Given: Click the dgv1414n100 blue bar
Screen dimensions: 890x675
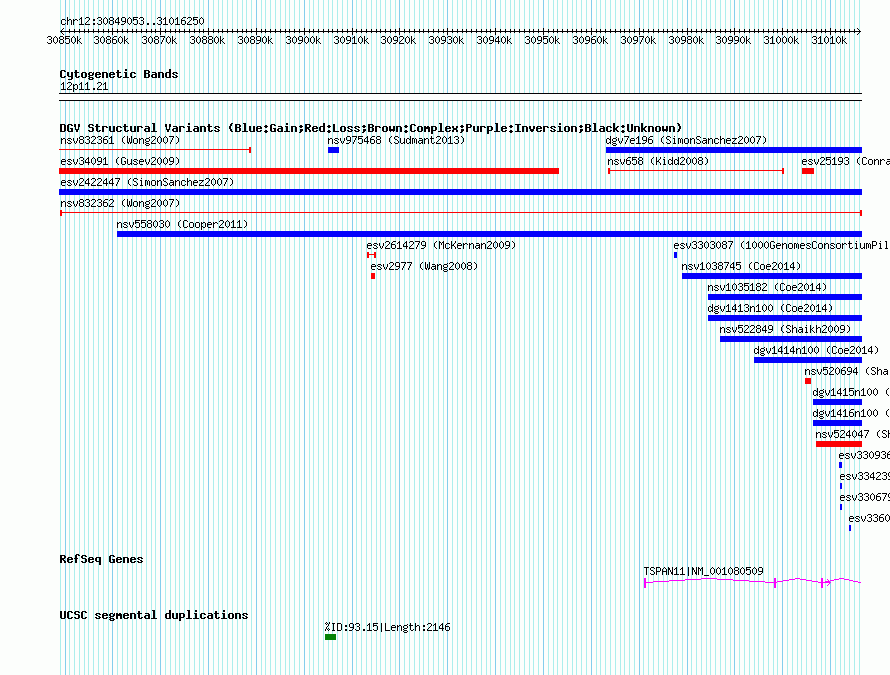Looking at the screenshot, I should tap(808, 360).
